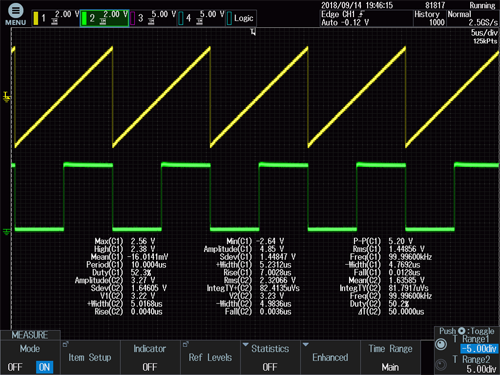Image resolution: width=500 pixels, height=375 pixels.
Task: Click the 5.00div T Range2 value
Action: click(x=481, y=369)
